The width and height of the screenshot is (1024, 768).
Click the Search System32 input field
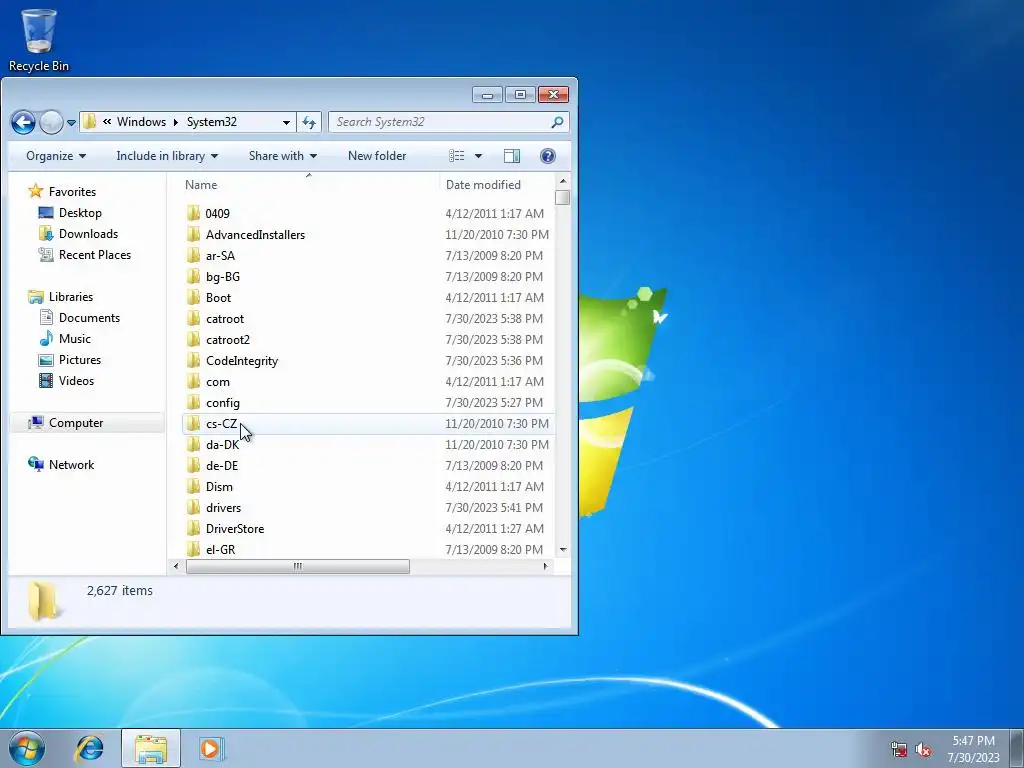pyautogui.click(x=441, y=122)
